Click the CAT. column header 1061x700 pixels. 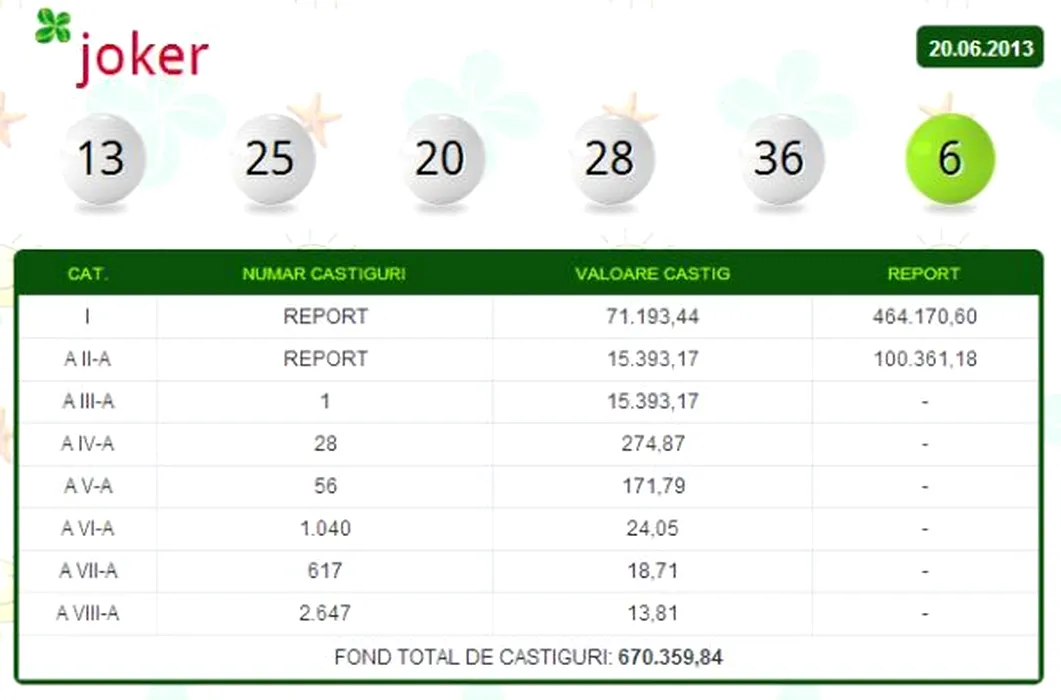88,274
